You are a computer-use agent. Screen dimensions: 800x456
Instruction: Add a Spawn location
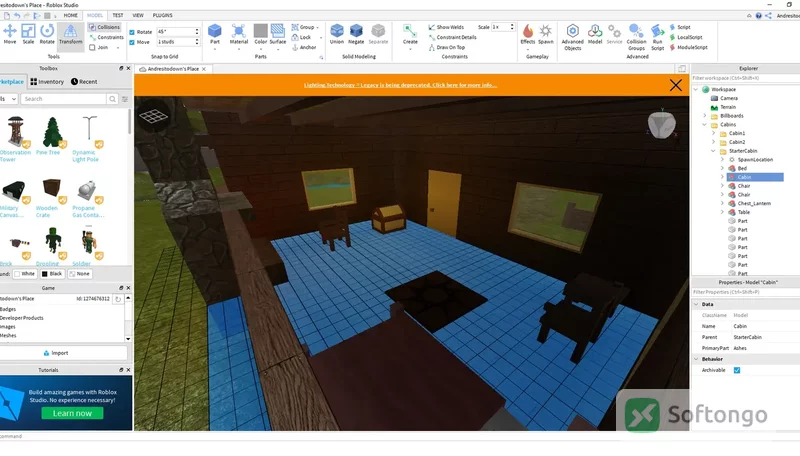tap(545, 34)
